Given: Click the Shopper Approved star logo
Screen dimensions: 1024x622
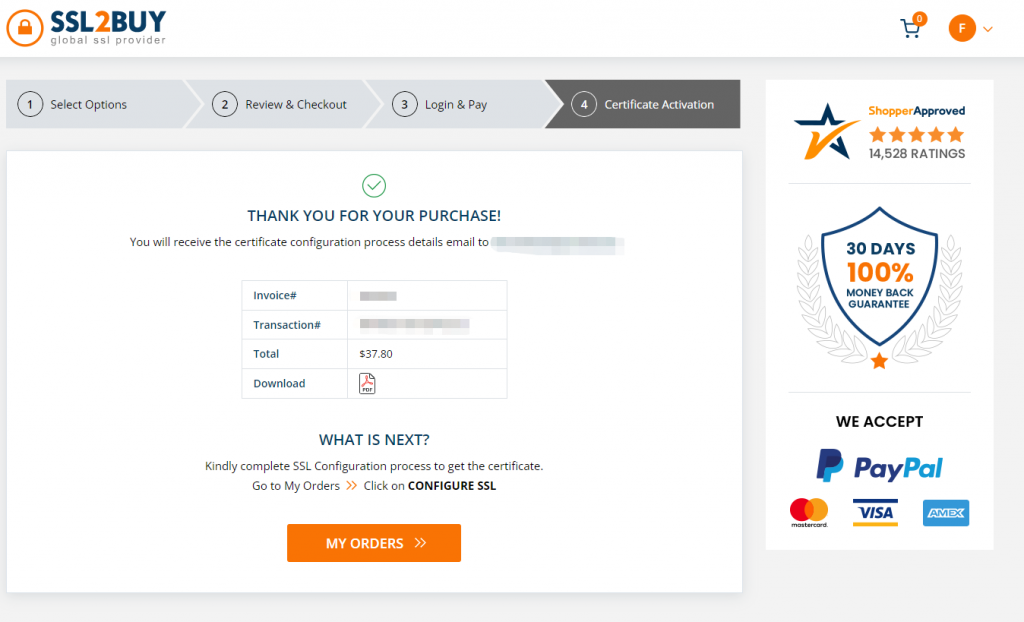Looking at the screenshot, I should [x=826, y=131].
